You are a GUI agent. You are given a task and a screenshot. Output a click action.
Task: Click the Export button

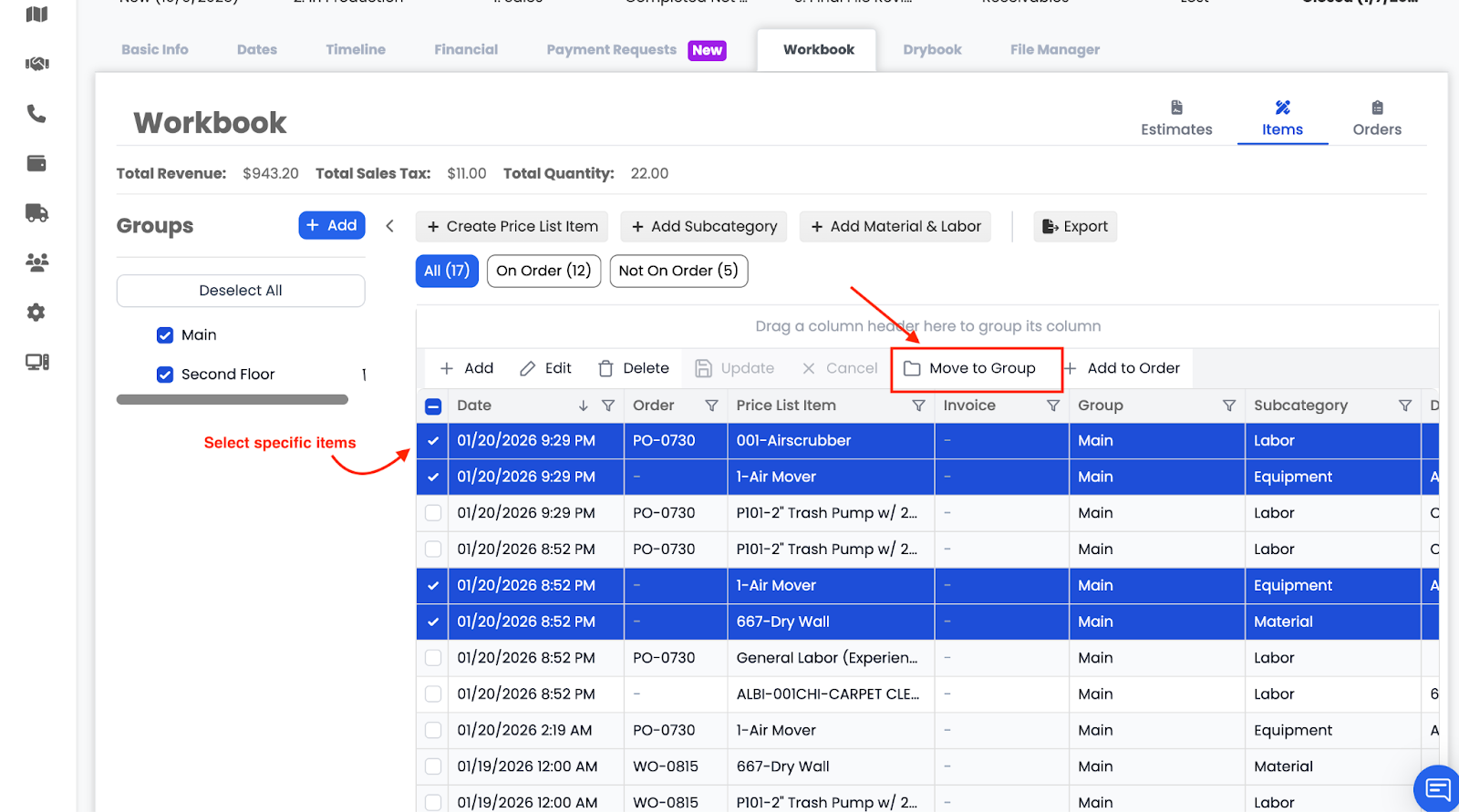pos(1075,227)
